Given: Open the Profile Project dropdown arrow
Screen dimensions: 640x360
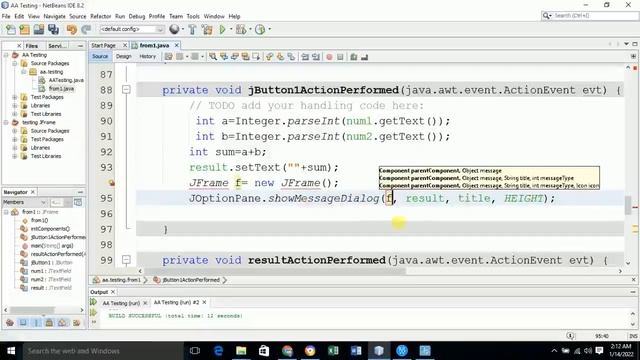Looking at the screenshot, I should pyautogui.click(x=269, y=29).
